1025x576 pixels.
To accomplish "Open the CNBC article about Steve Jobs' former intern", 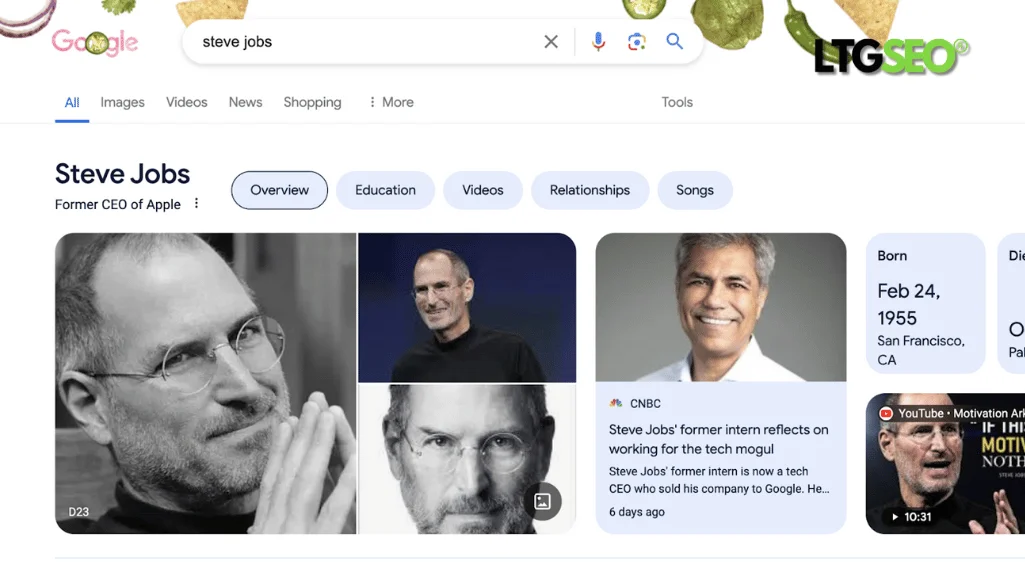I will (x=718, y=438).
